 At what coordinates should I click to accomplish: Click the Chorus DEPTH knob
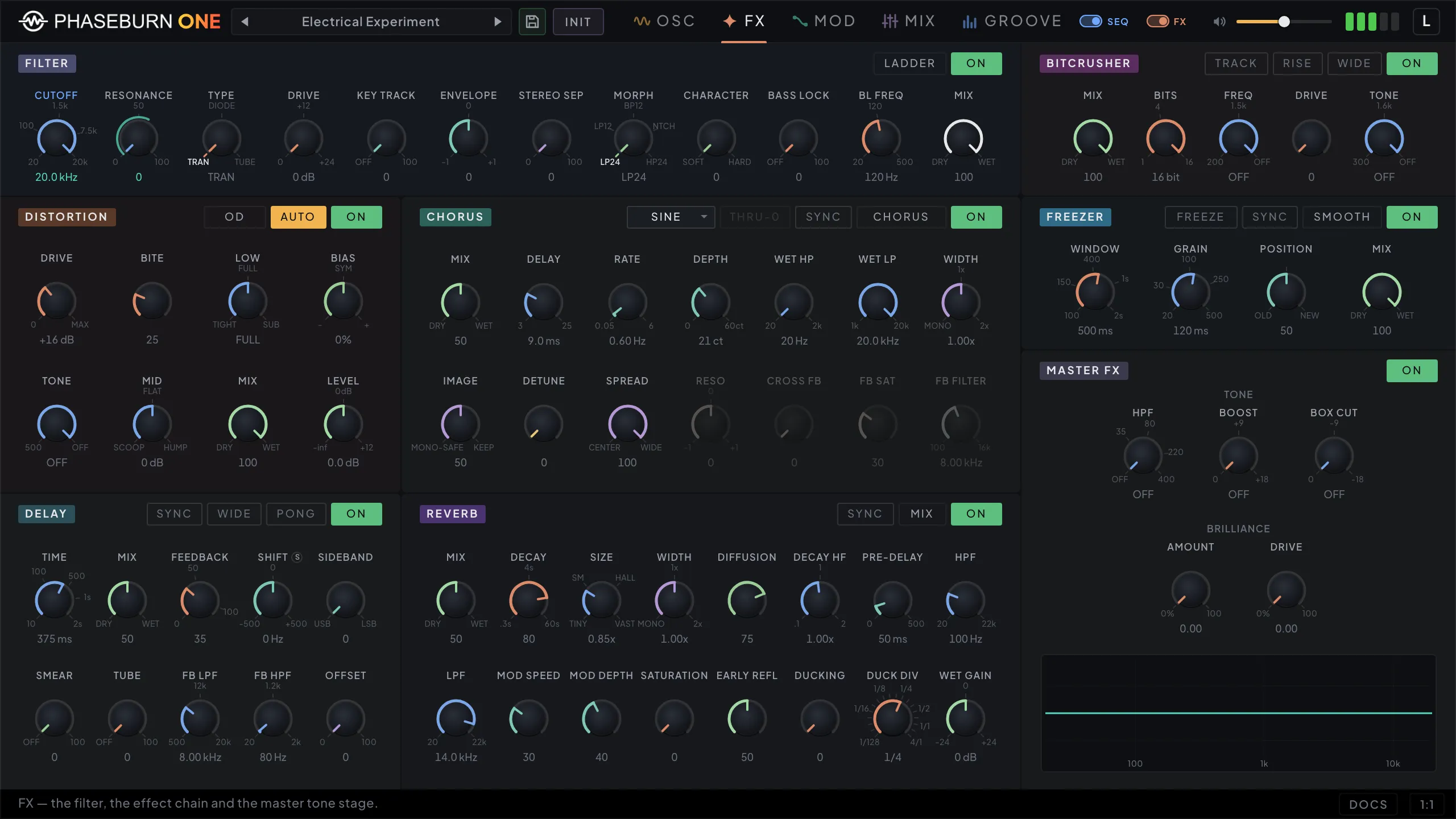coord(710,302)
